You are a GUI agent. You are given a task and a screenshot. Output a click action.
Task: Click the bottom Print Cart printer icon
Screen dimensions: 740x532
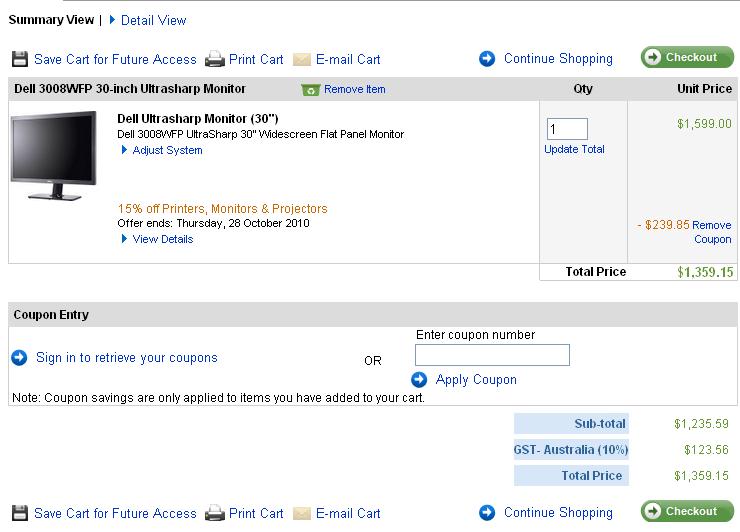click(215, 513)
